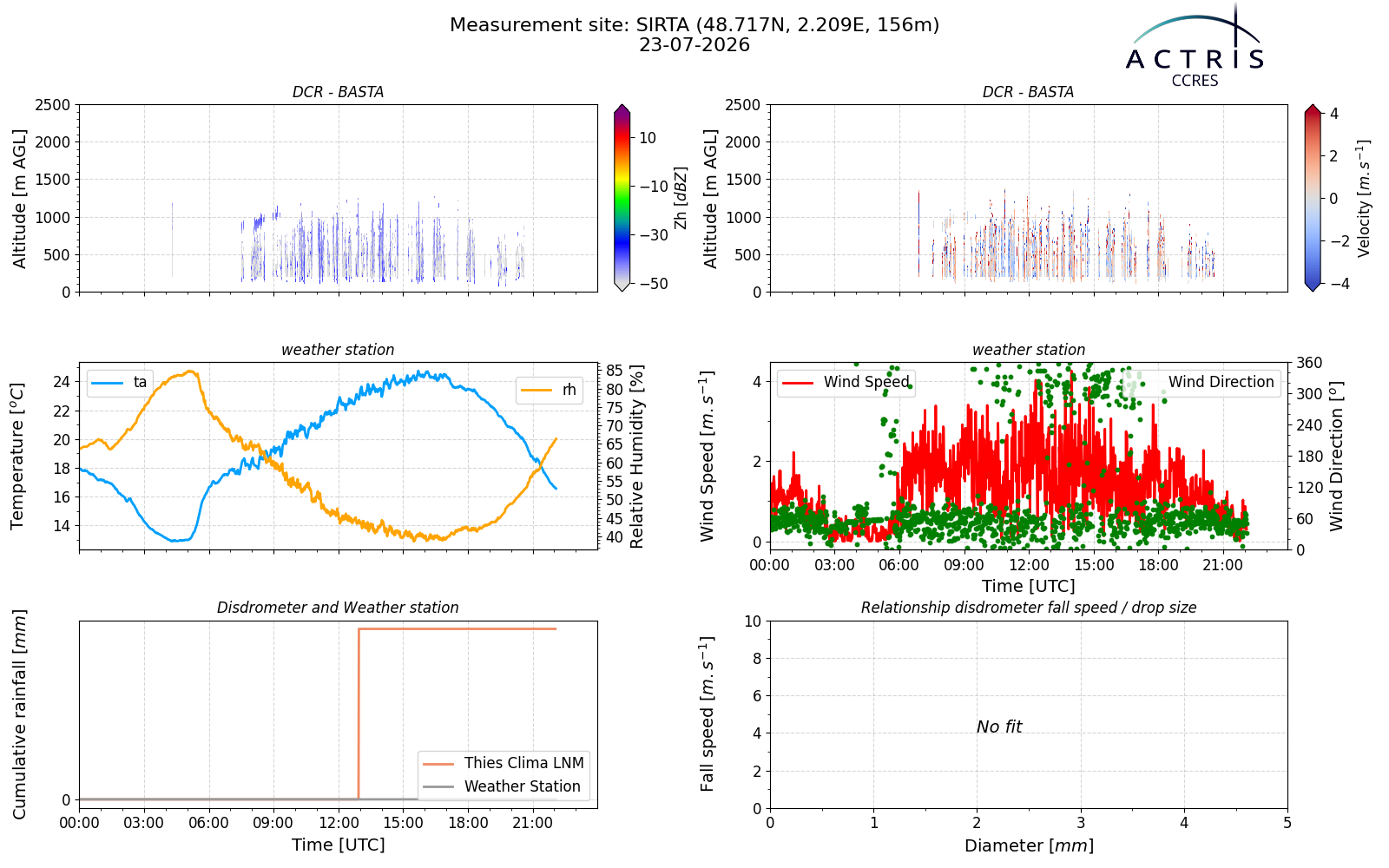Click the 'Temperature [°C]' axis label
The height and width of the screenshot is (868, 1389).
pyautogui.click(x=17, y=456)
